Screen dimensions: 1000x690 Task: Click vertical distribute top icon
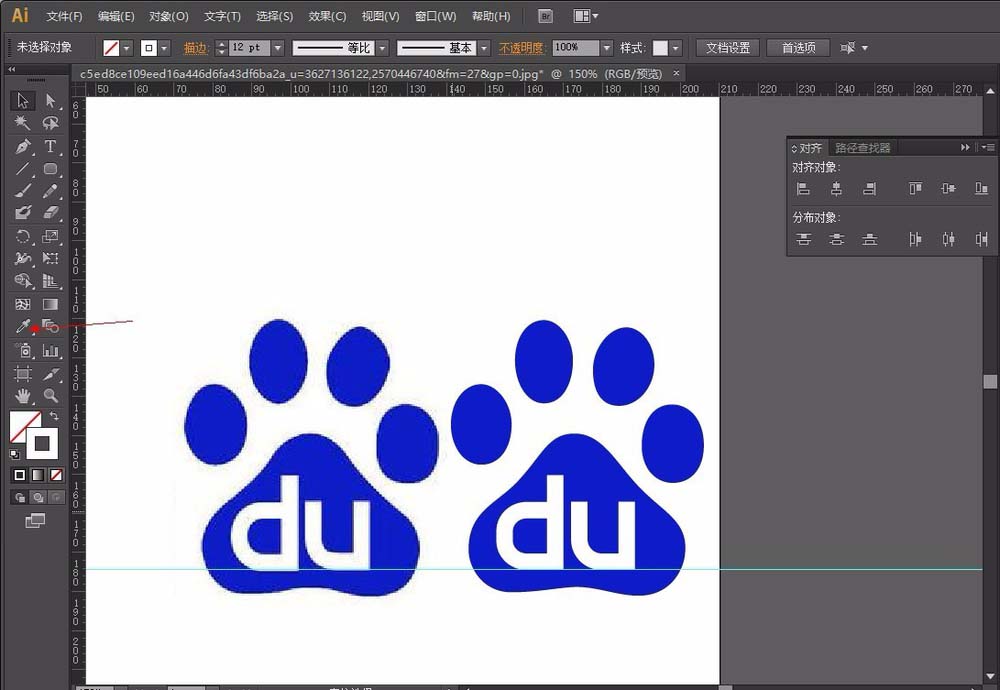(x=803, y=239)
